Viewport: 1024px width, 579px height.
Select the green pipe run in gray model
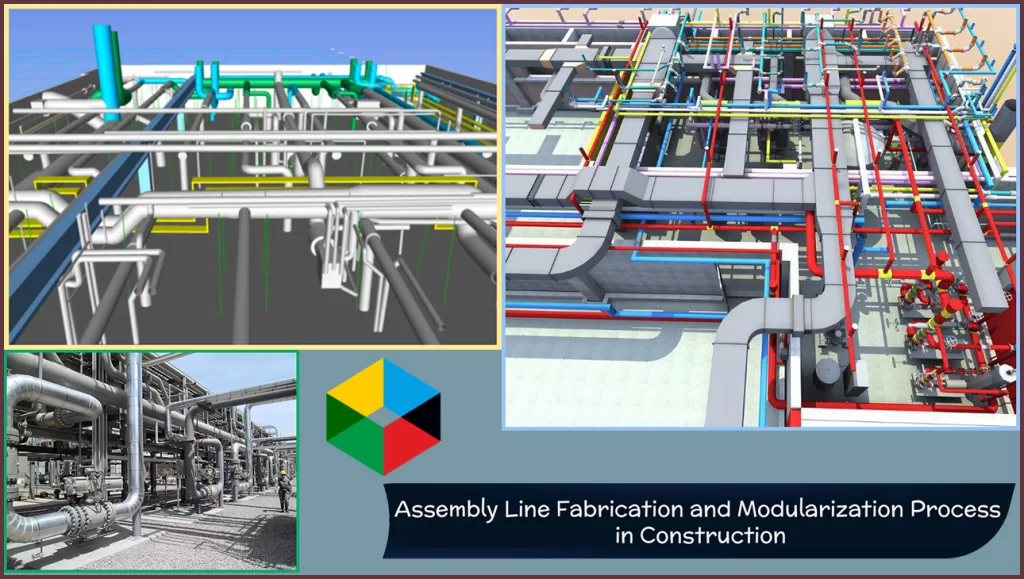click(x=280, y=82)
